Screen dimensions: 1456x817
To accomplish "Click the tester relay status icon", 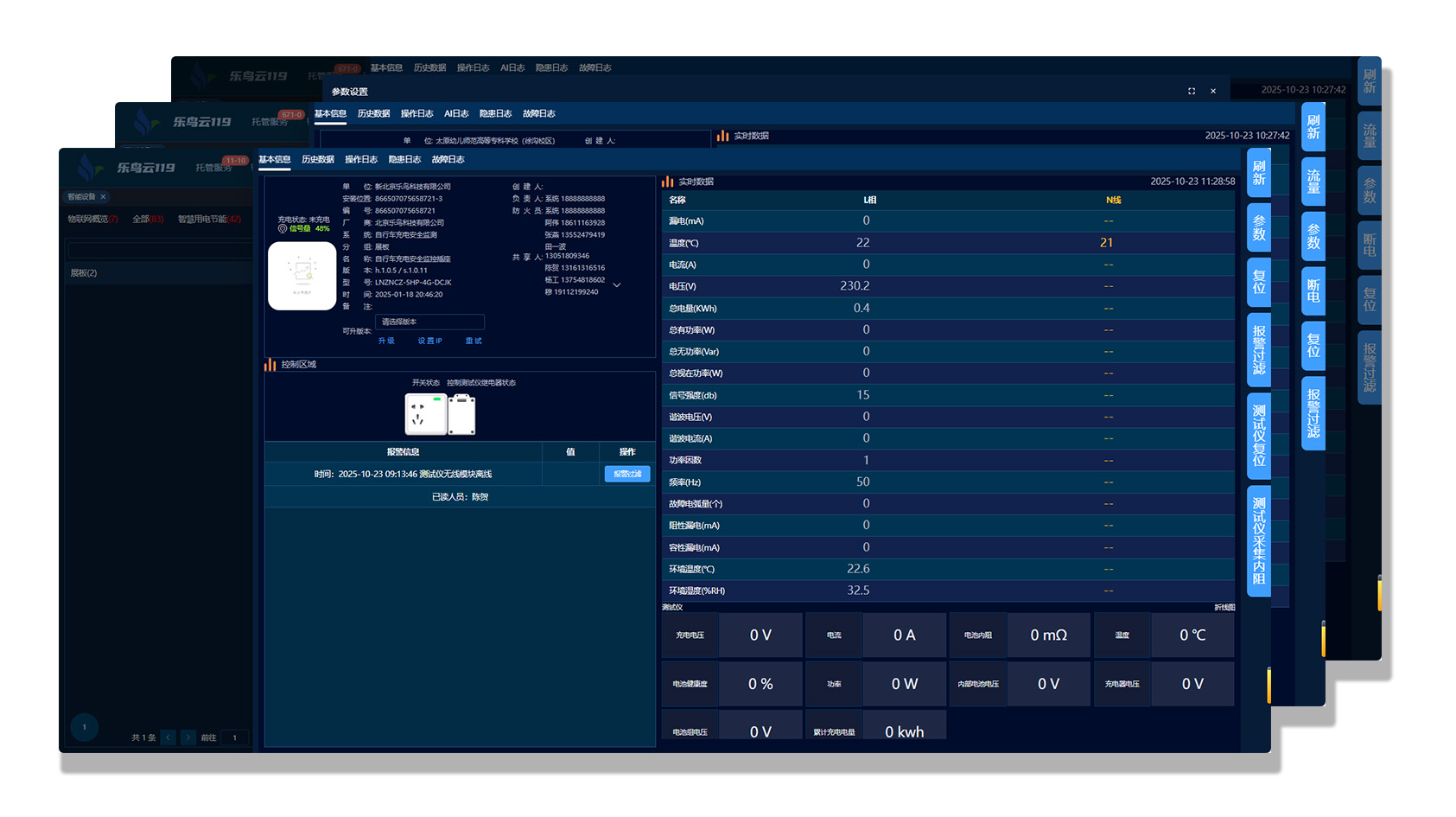I will pos(461,414).
